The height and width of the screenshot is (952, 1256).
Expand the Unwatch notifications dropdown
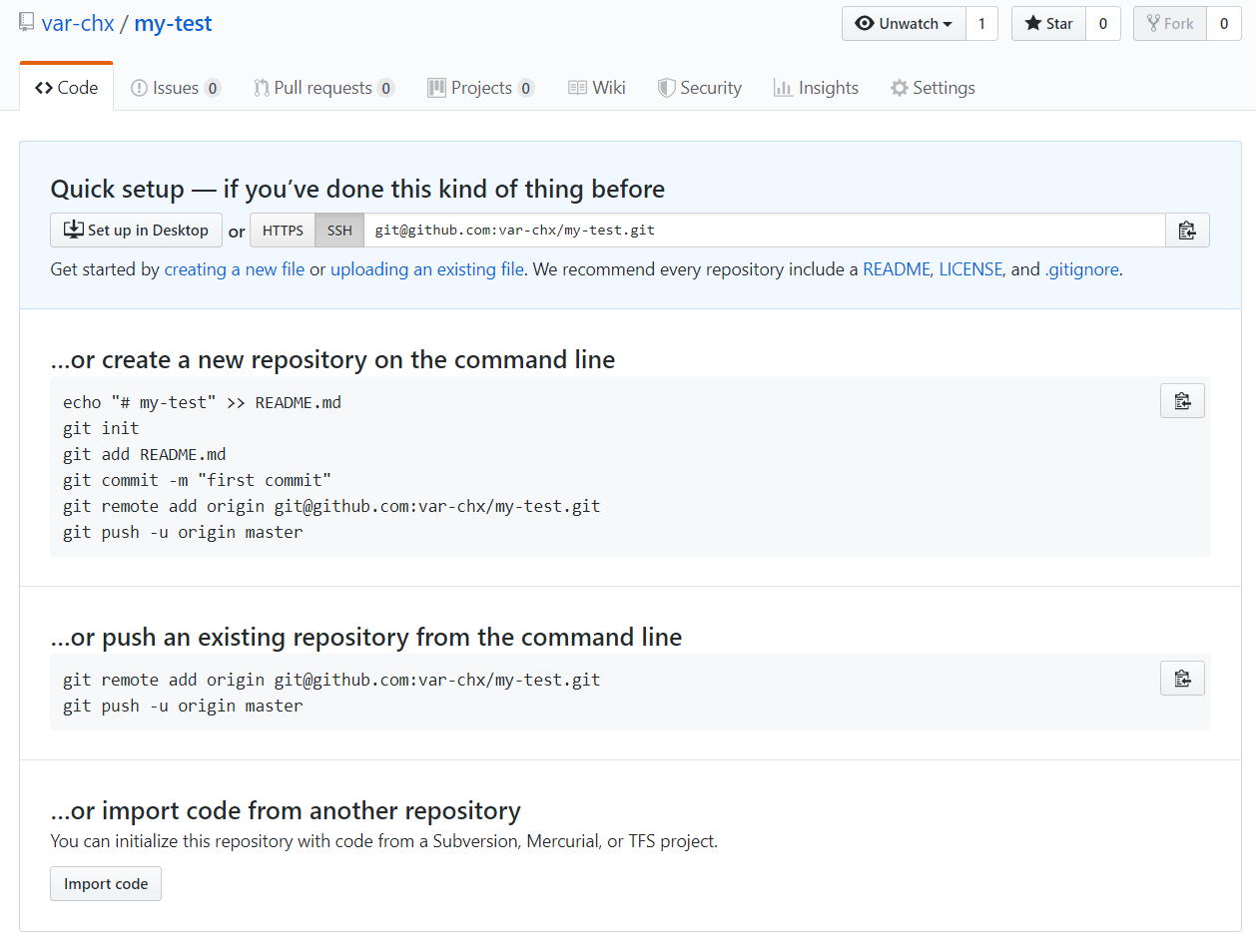pyautogui.click(x=904, y=24)
